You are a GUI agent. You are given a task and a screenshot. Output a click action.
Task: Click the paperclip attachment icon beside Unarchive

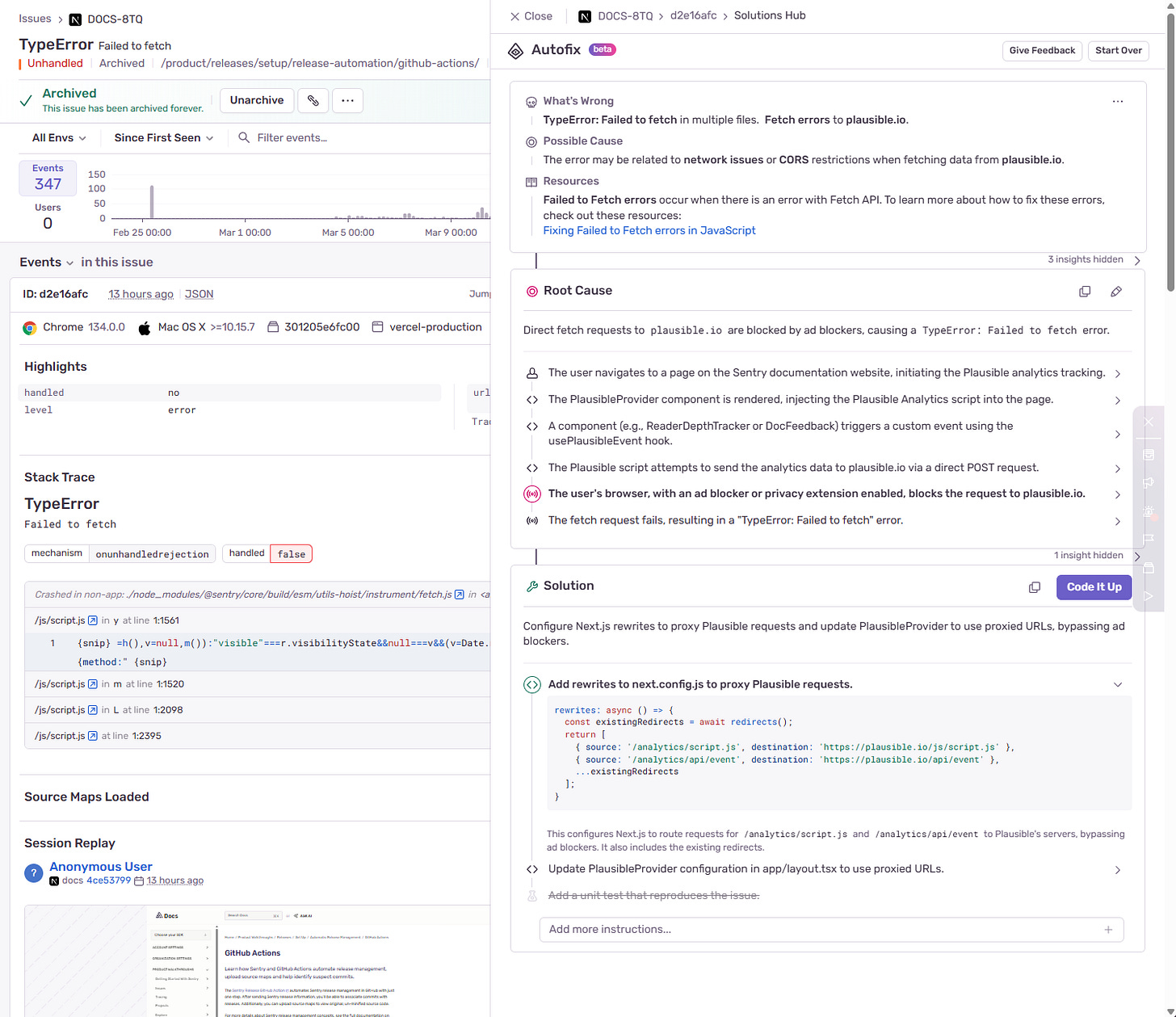tap(313, 100)
